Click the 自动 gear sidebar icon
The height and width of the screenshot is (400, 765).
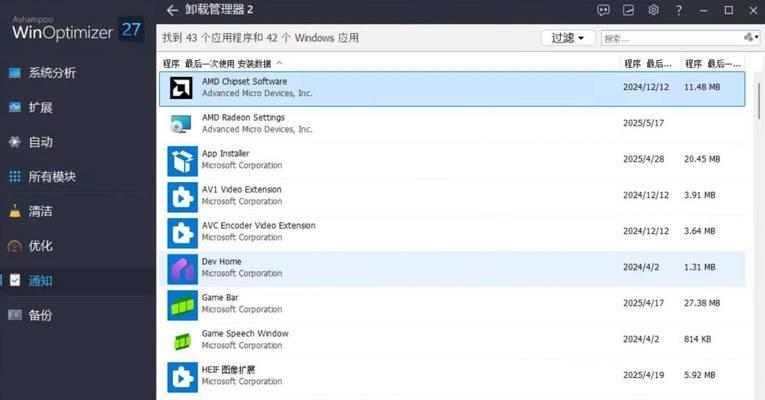tap(15, 142)
